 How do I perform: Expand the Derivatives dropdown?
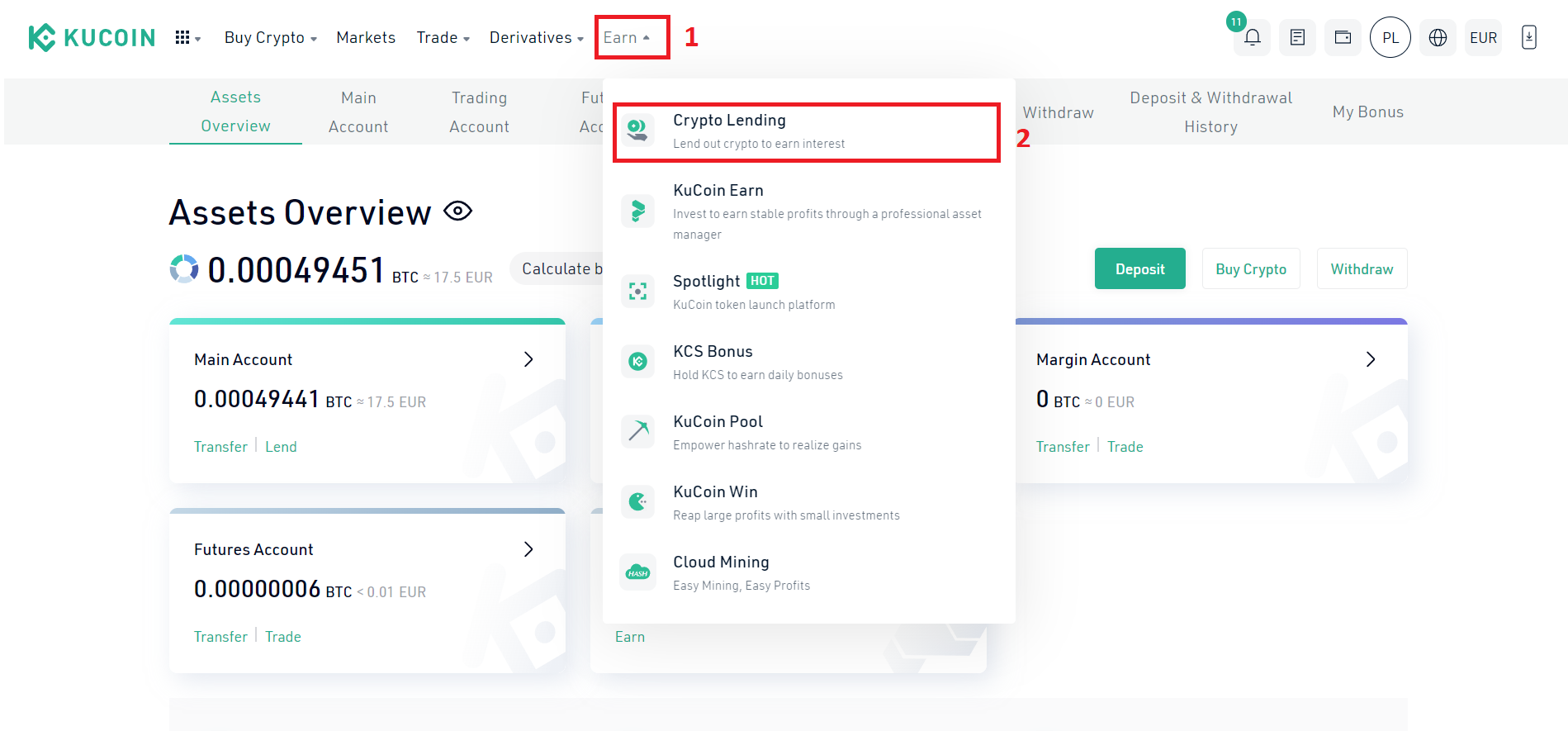[x=537, y=38]
